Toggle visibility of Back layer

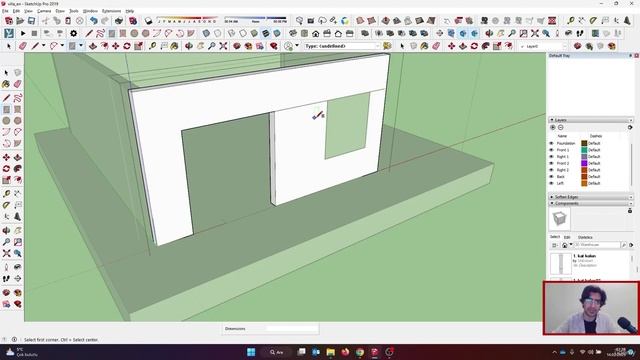551,177
